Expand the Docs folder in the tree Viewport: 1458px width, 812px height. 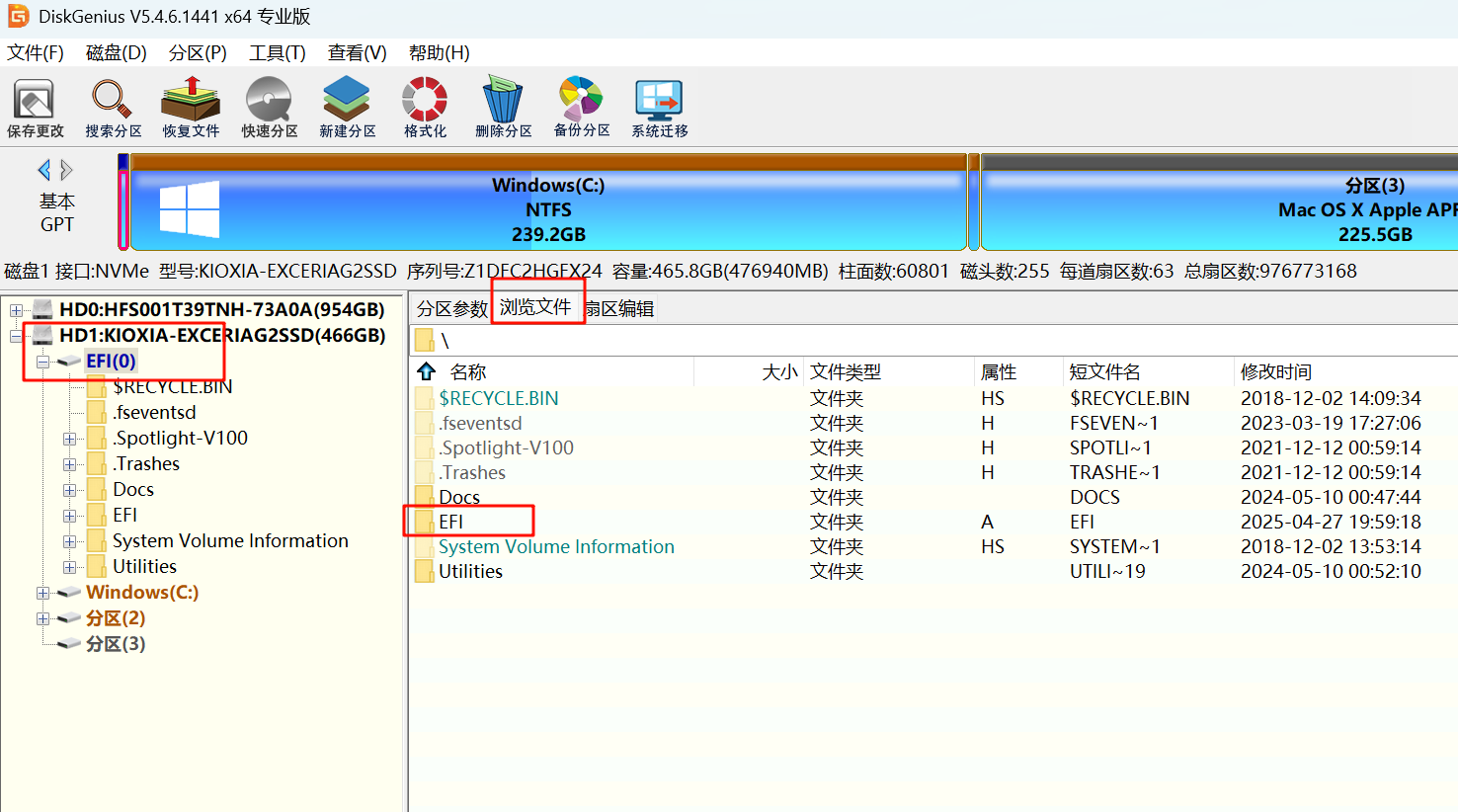click(70, 490)
